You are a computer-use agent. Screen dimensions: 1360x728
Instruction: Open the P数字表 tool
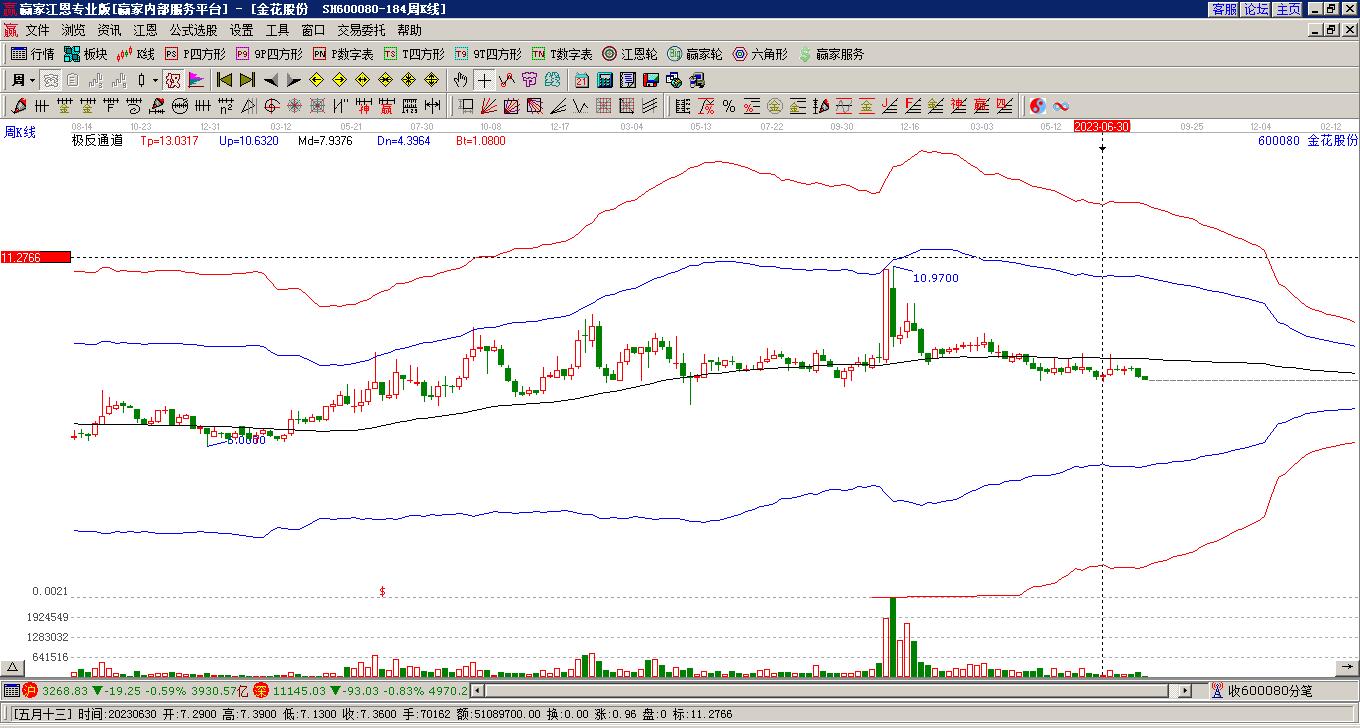tap(343, 54)
